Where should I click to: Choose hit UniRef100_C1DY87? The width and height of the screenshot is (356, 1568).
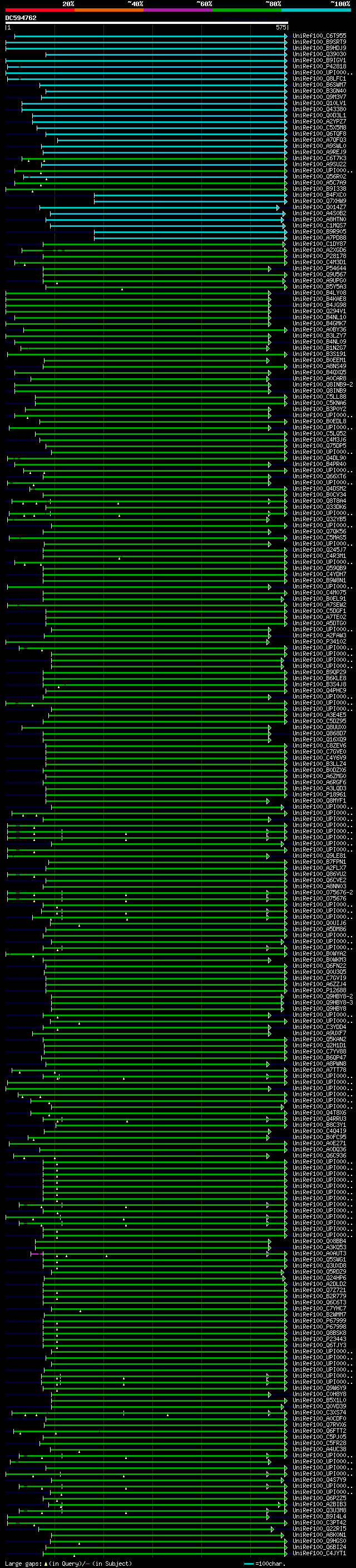(319, 244)
